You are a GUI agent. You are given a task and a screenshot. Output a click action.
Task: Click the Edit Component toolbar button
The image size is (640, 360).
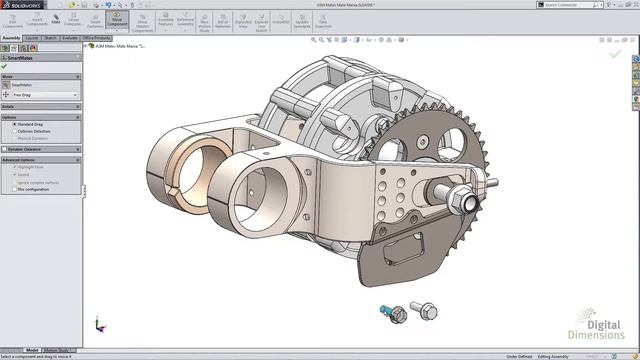(13, 22)
